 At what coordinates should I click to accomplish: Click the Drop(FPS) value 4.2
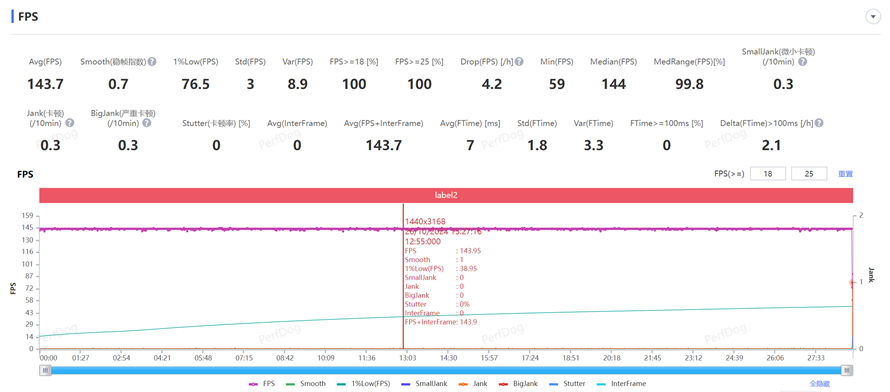[492, 85]
